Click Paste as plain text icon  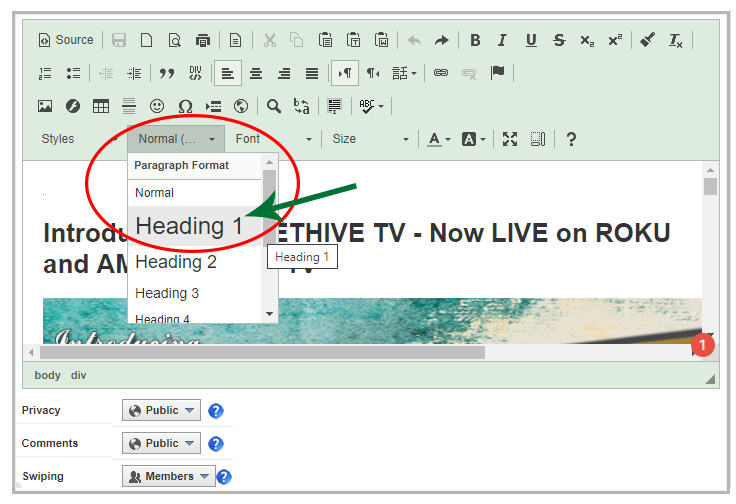click(353, 40)
